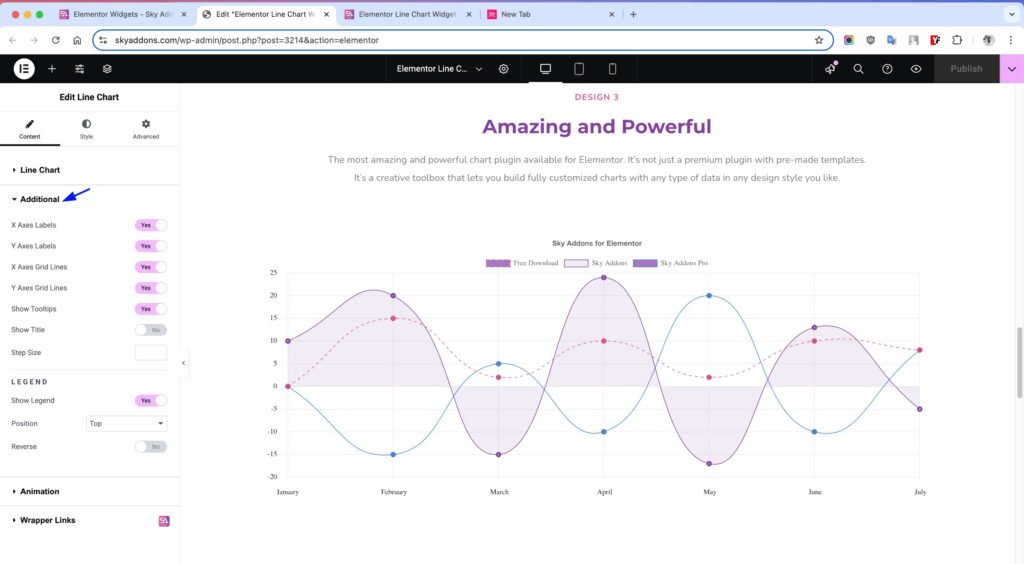The height and width of the screenshot is (564, 1024).
Task: Click the DESIGN 3 subheading text
Action: (596, 97)
